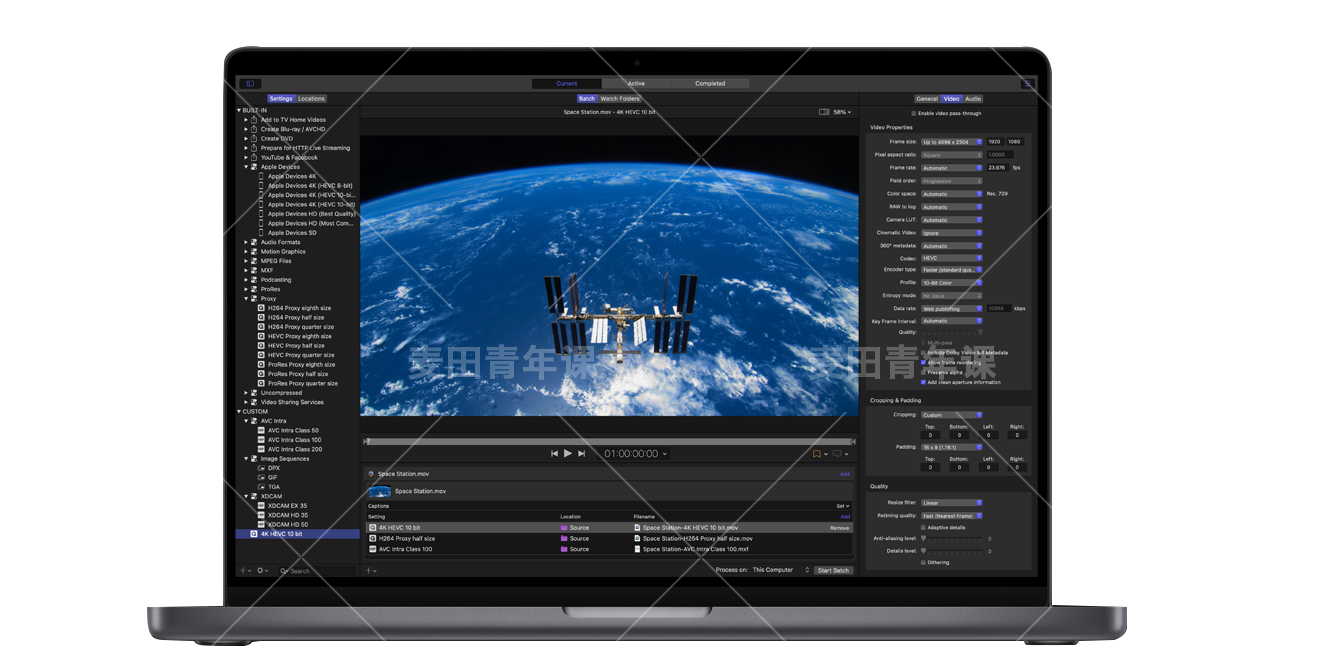Open the Frame rate dropdown
This screenshot has width=1341, height=665.
pyautogui.click(x=951, y=168)
